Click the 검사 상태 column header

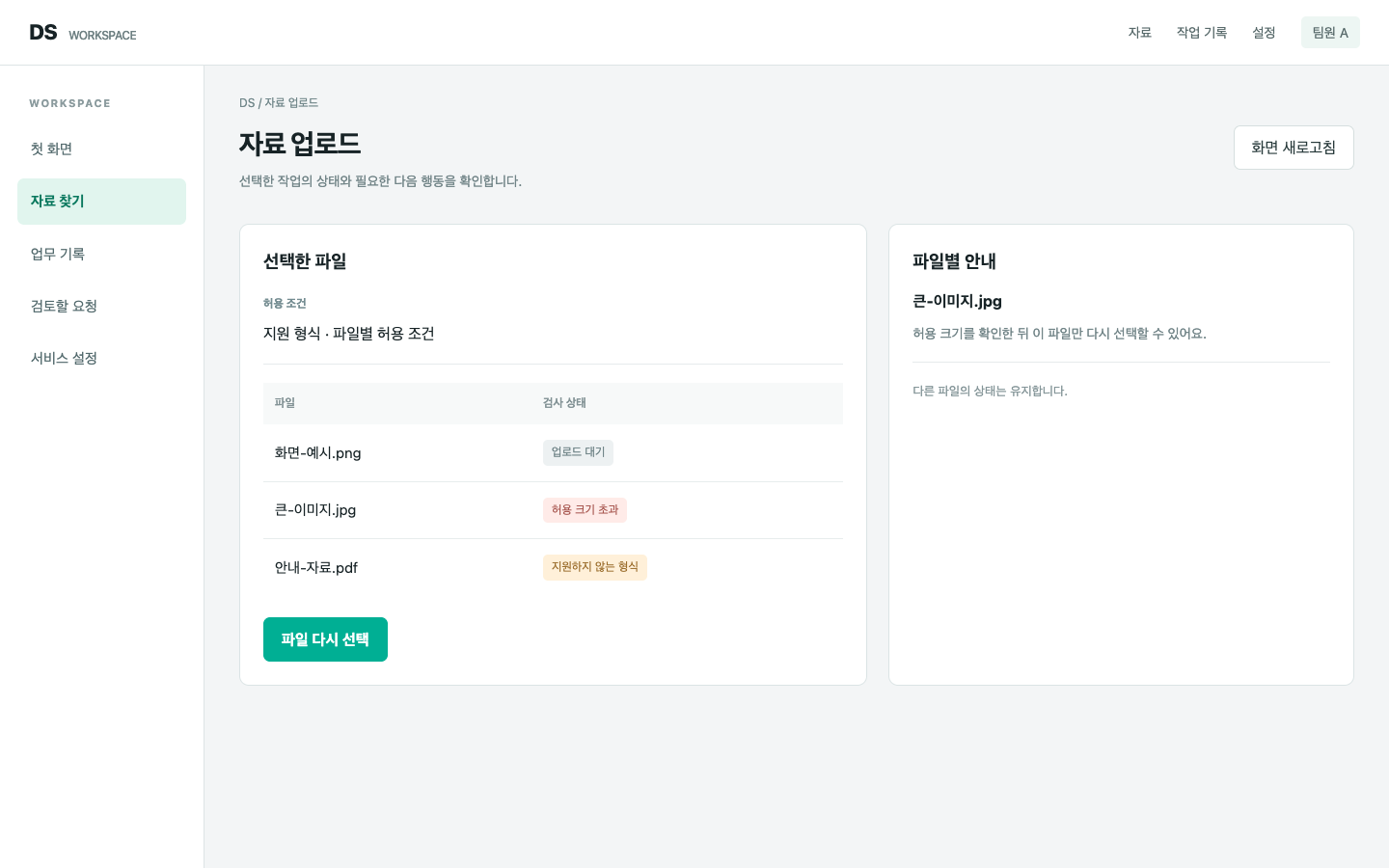(x=564, y=403)
